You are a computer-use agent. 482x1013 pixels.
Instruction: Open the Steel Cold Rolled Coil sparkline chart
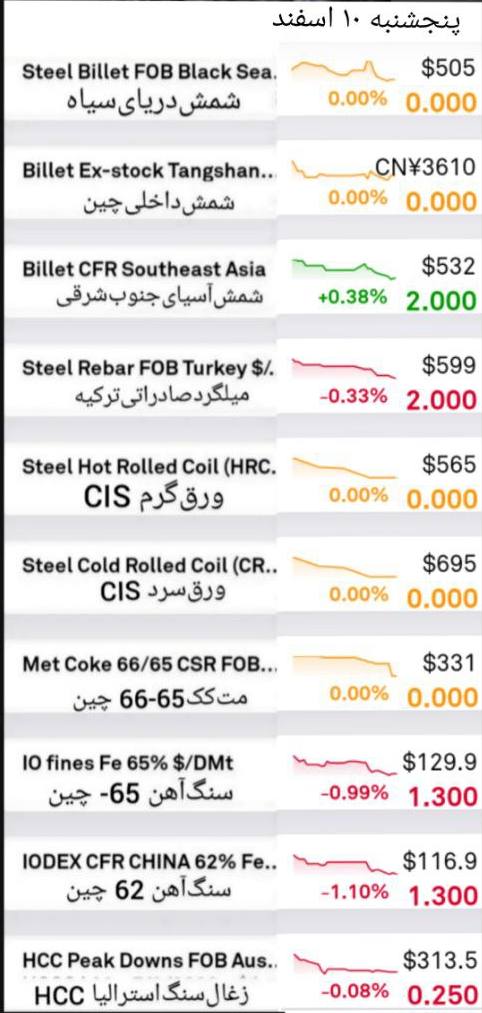[x=342, y=567]
